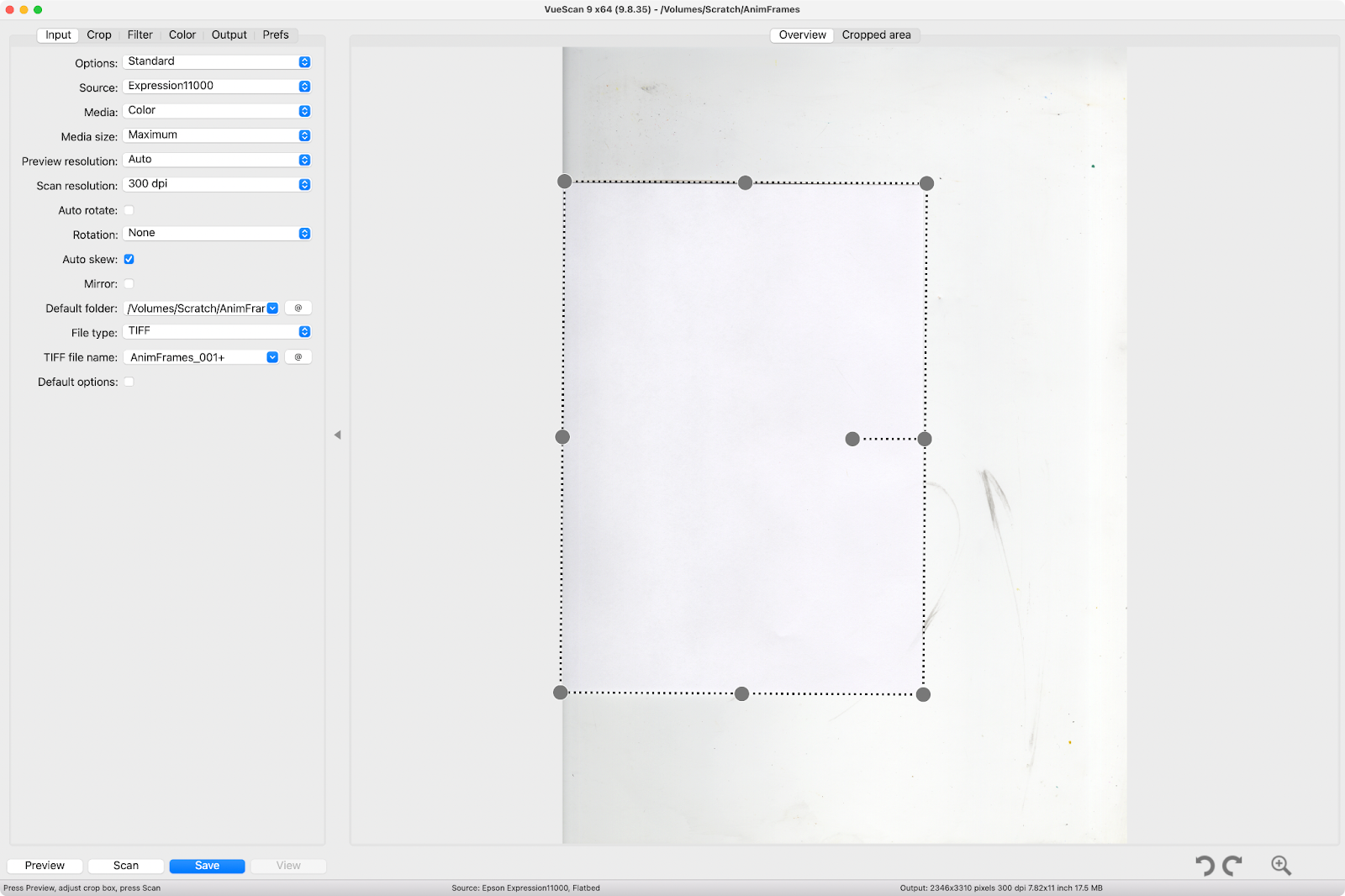Click inside the scanned page preview crop area
This screenshot has height=896, width=1345.
point(744,437)
